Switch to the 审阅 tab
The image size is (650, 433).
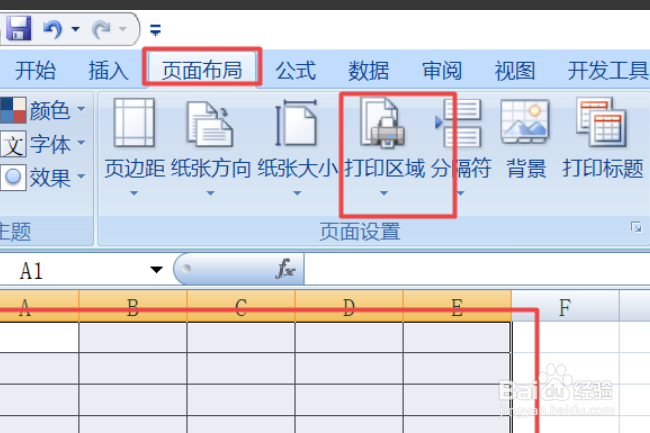click(442, 70)
